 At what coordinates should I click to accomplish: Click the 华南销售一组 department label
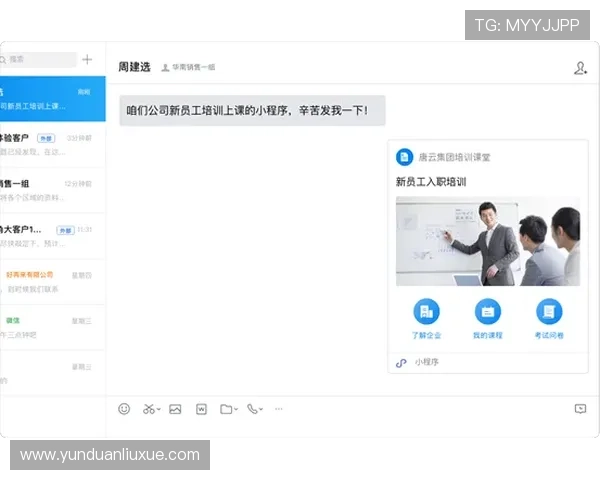193,67
